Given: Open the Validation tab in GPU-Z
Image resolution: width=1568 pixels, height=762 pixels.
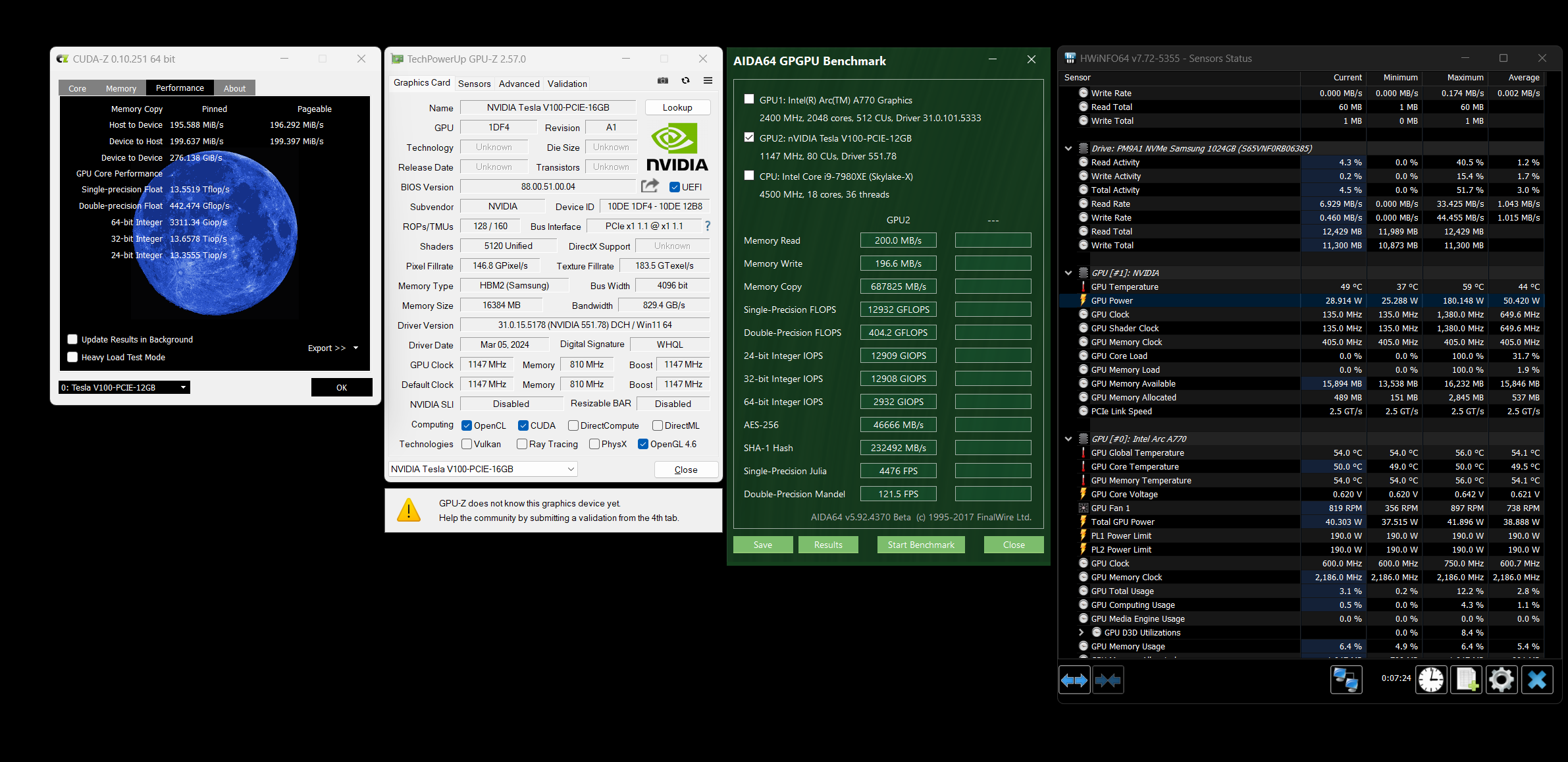Looking at the screenshot, I should (567, 84).
